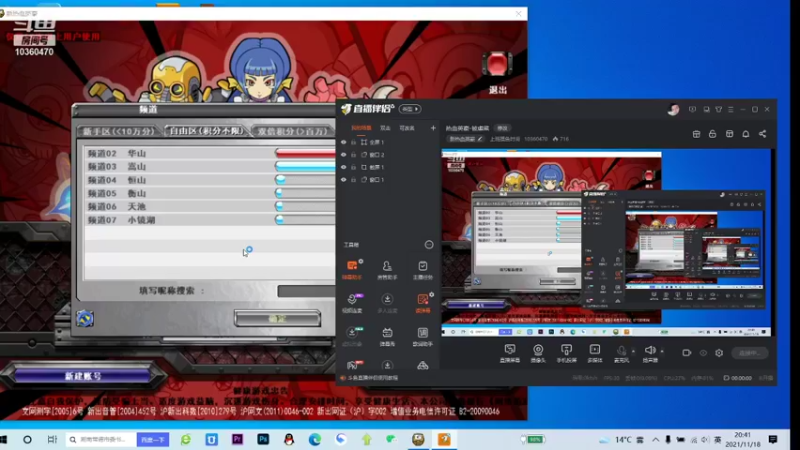Screen dimensions: 800x450
Task: Click the red load bar of channel 频道02
Action: point(305,153)
